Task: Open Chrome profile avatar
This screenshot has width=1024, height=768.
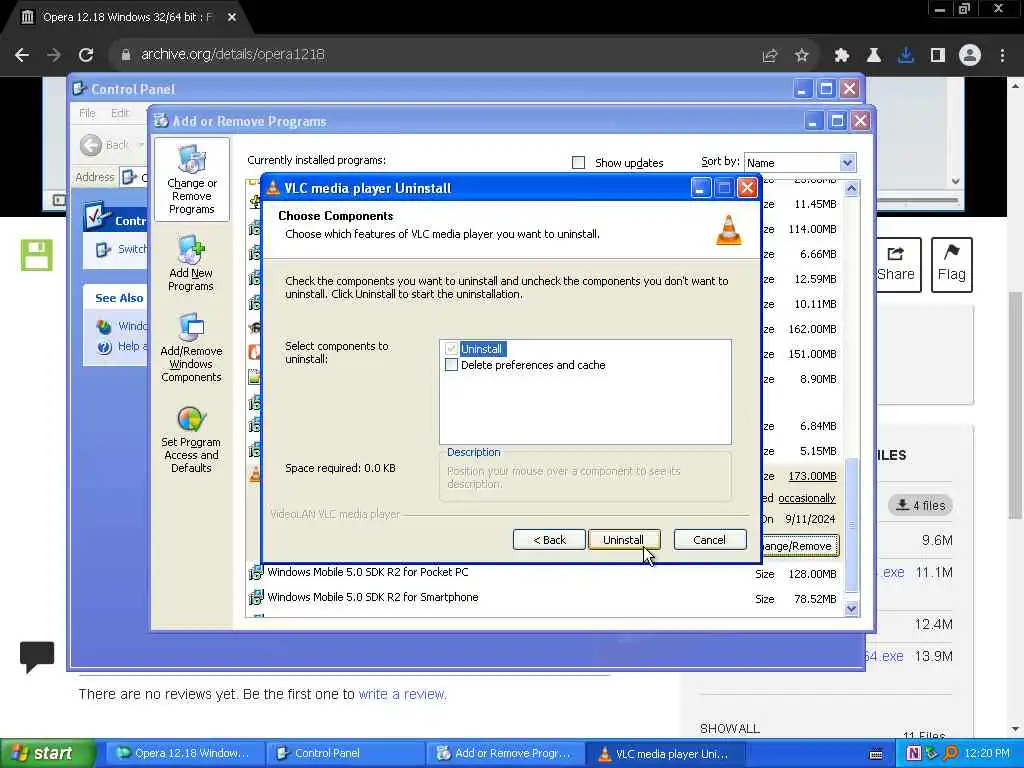Action: [x=970, y=55]
